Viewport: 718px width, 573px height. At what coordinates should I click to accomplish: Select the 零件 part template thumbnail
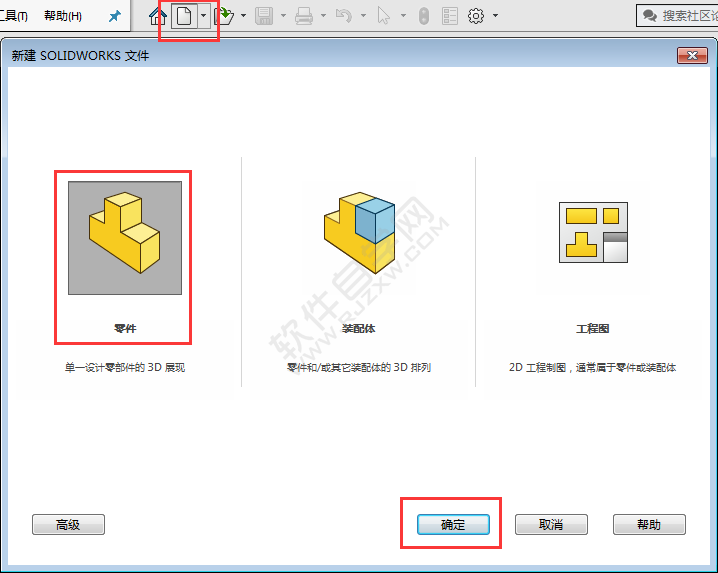[x=125, y=238]
